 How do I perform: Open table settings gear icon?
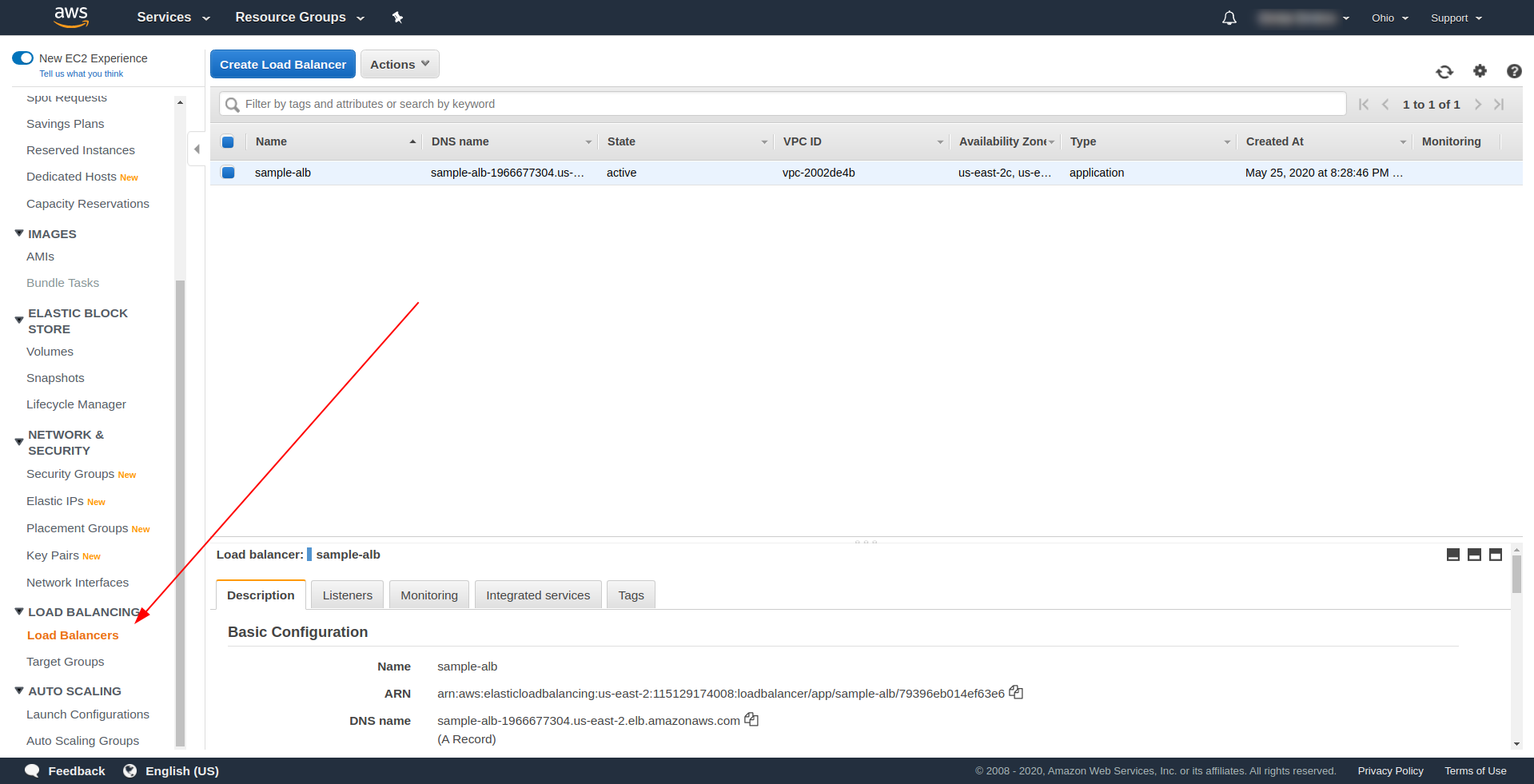coord(1480,71)
